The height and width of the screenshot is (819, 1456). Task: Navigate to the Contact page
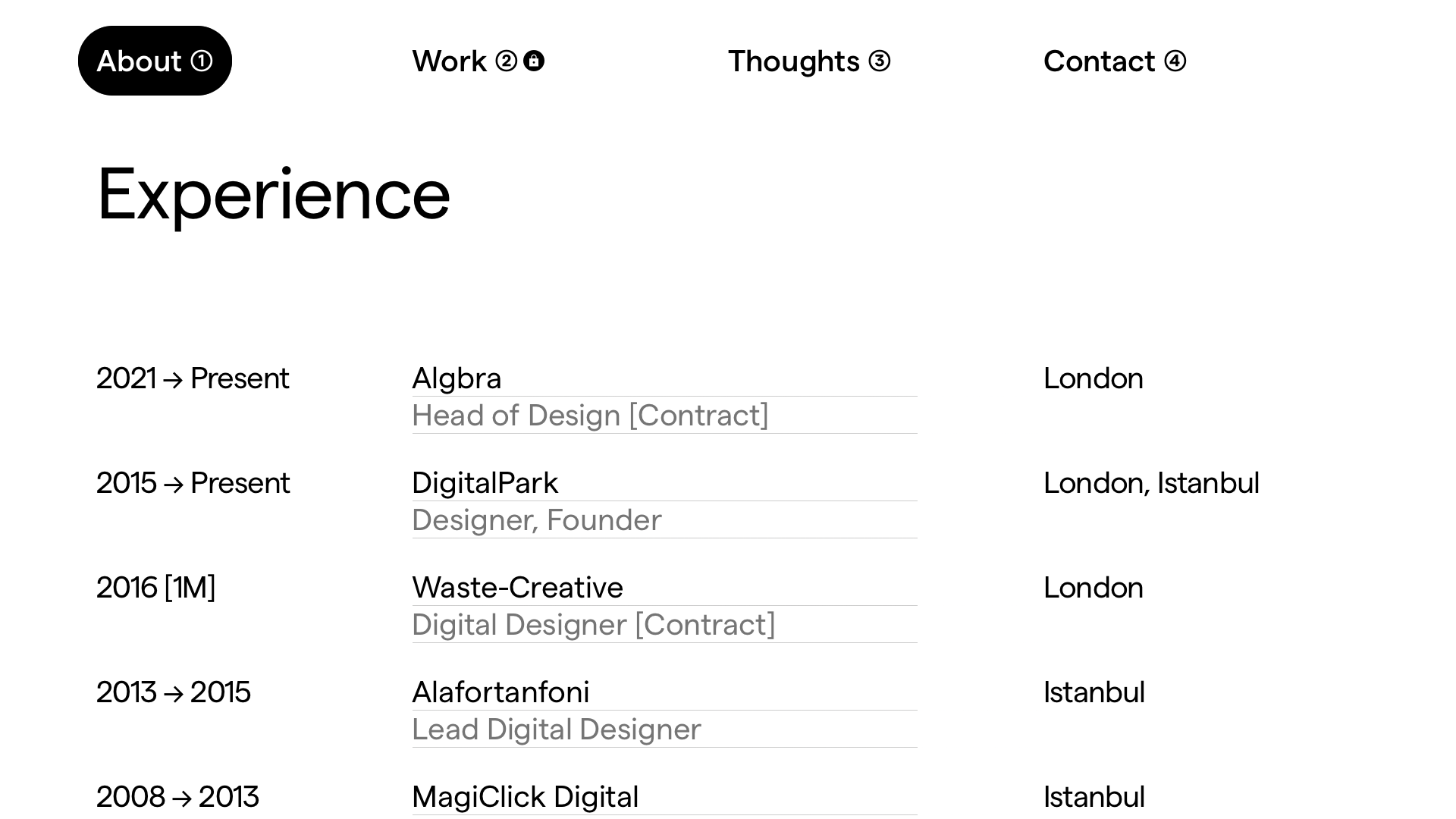pos(1115,61)
